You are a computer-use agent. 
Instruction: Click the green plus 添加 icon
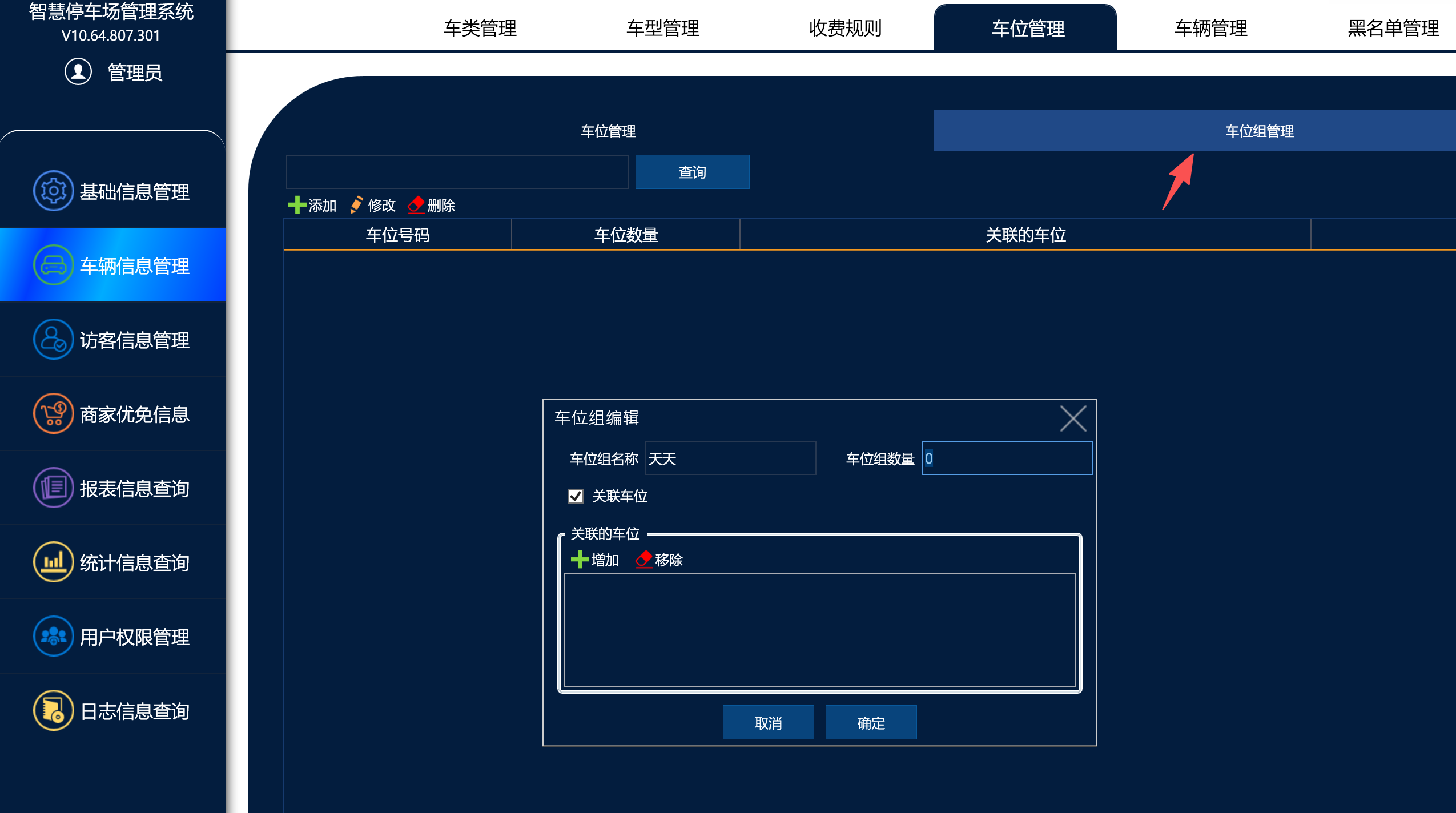(x=297, y=205)
